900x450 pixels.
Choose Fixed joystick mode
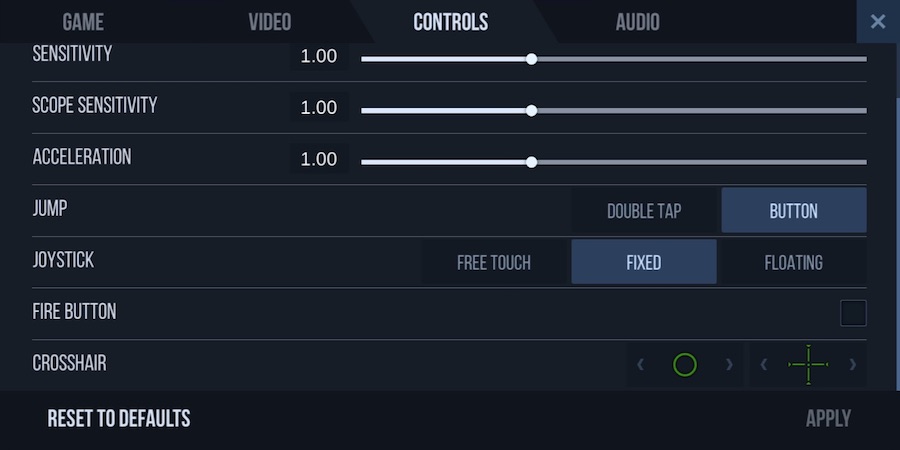(644, 262)
